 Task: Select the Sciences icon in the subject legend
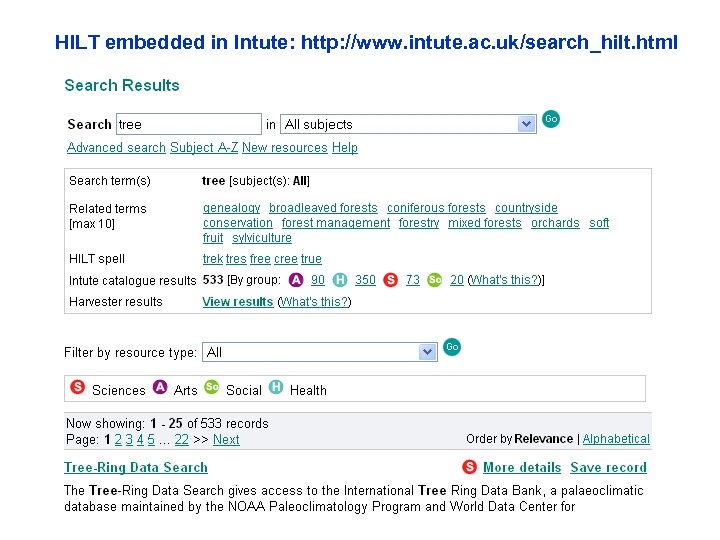[78, 388]
